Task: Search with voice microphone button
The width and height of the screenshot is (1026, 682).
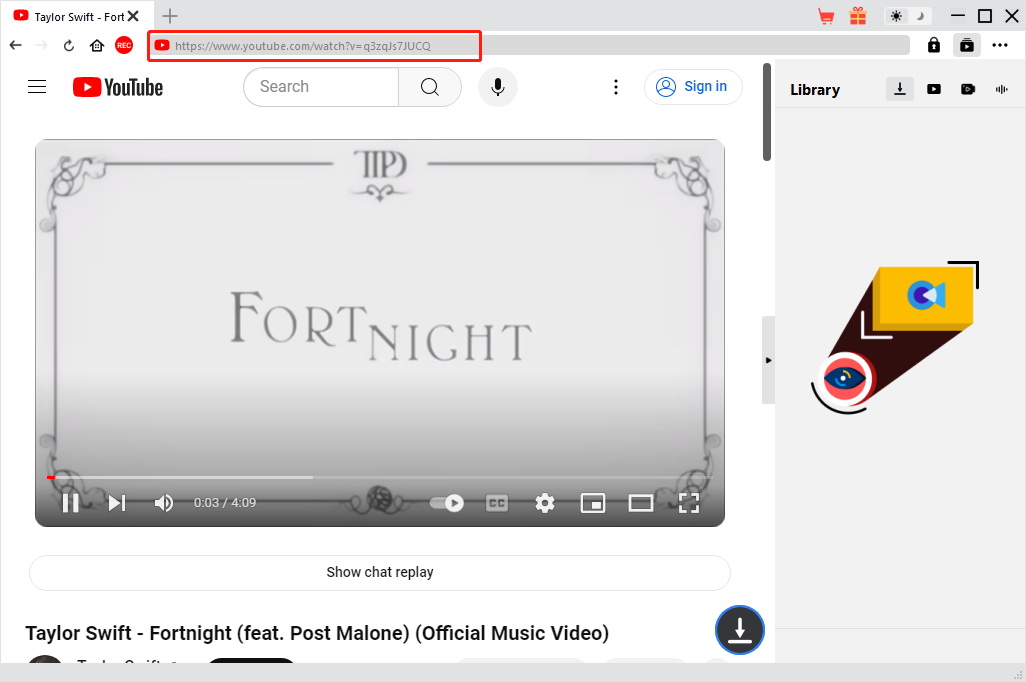Action: click(498, 86)
